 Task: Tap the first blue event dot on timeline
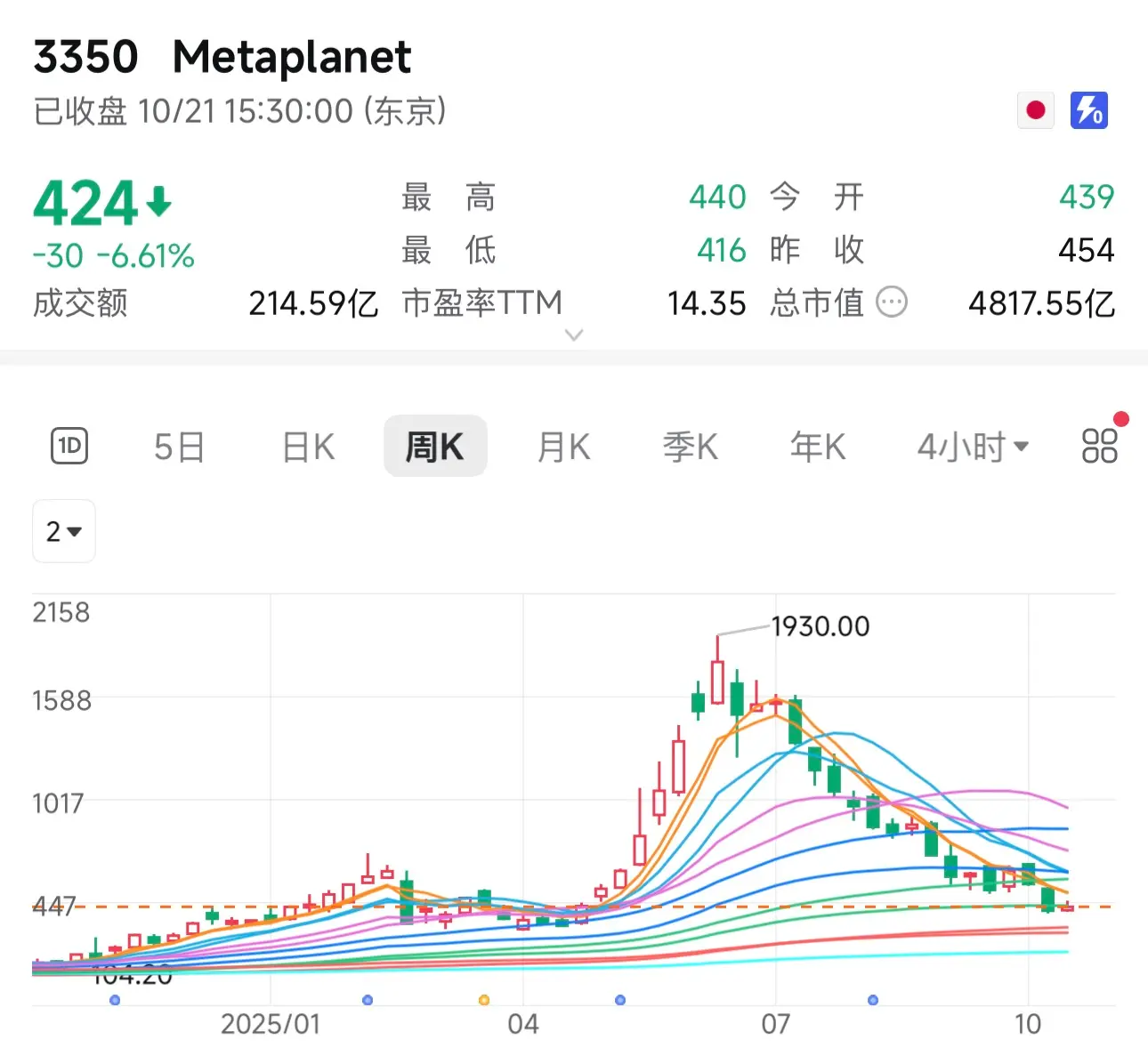(x=115, y=1000)
